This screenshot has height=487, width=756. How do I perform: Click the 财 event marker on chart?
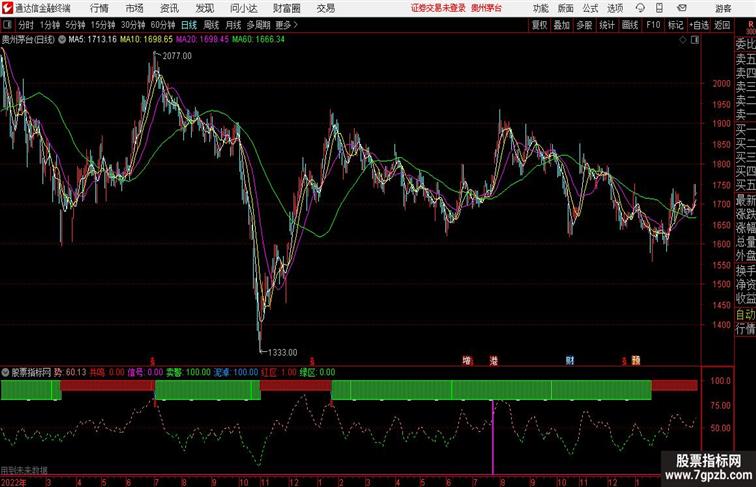[570, 360]
